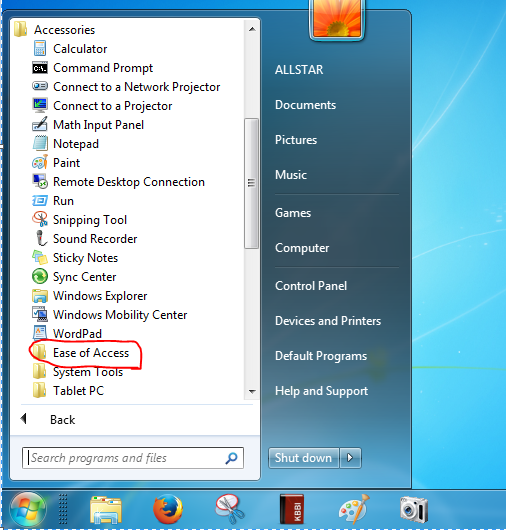Image resolution: width=506 pixels, height=530 pixels.
Task: Open Control Panel
Action: click(x=311, y=286)
